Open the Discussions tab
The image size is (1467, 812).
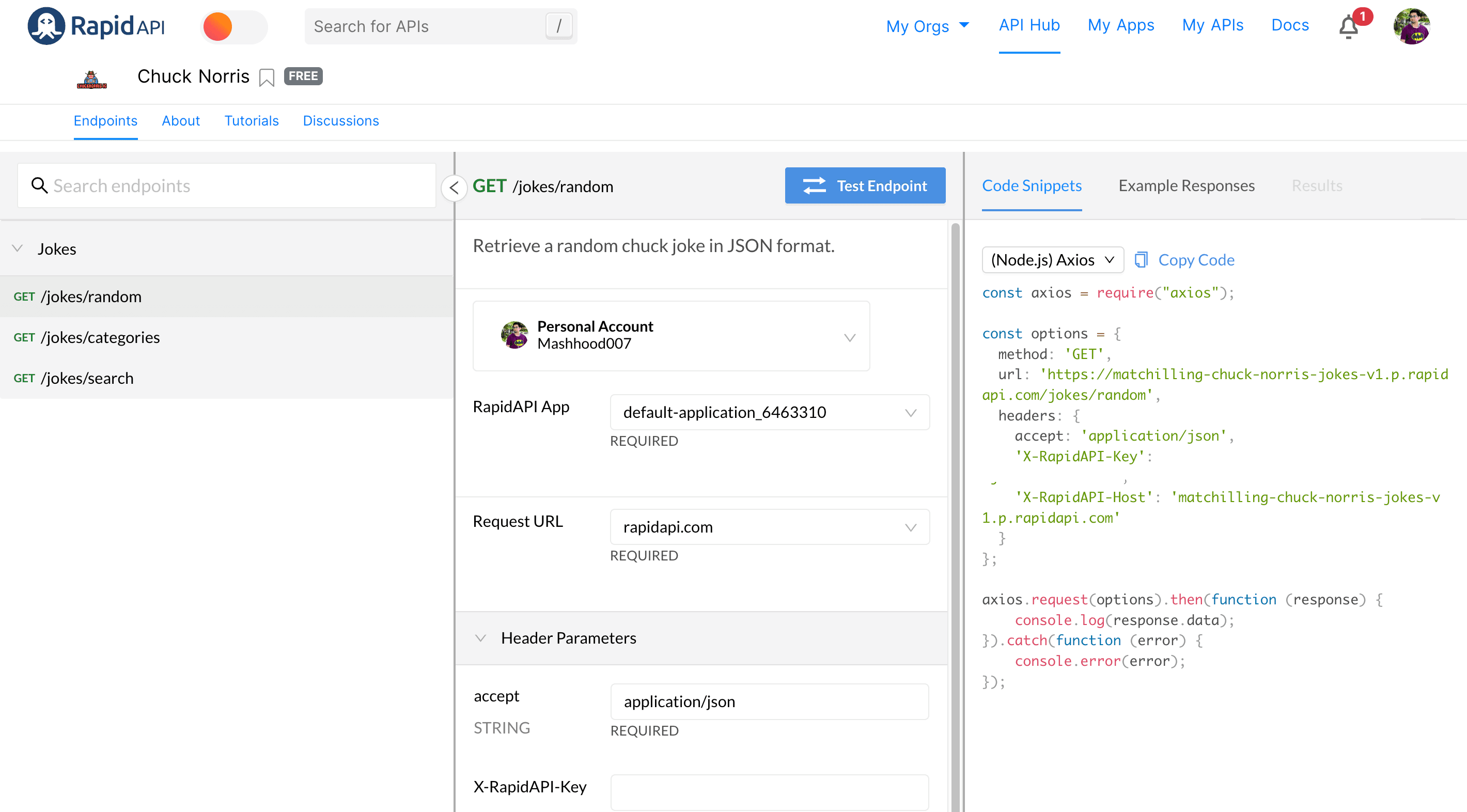[340, 121]
